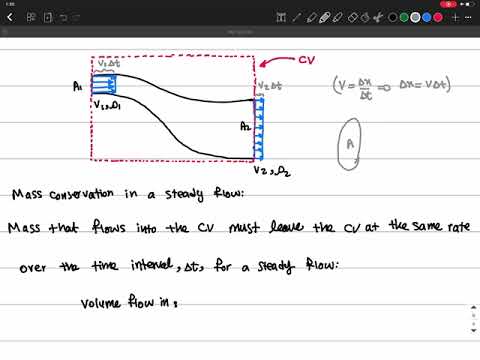This screenshot has width=480, height=360.
Task: Select the third pen tool
Action: (x=338, y=17)
